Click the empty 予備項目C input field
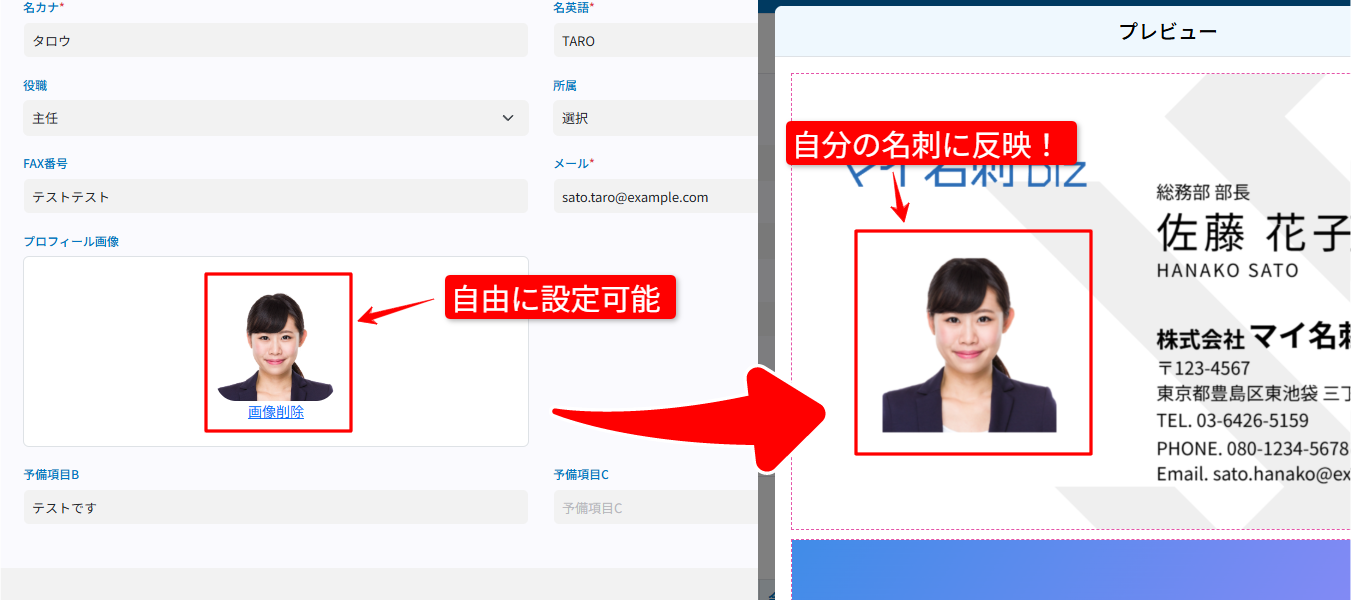The width and height of the screenshot is (1352, 600). pos(655,507)
